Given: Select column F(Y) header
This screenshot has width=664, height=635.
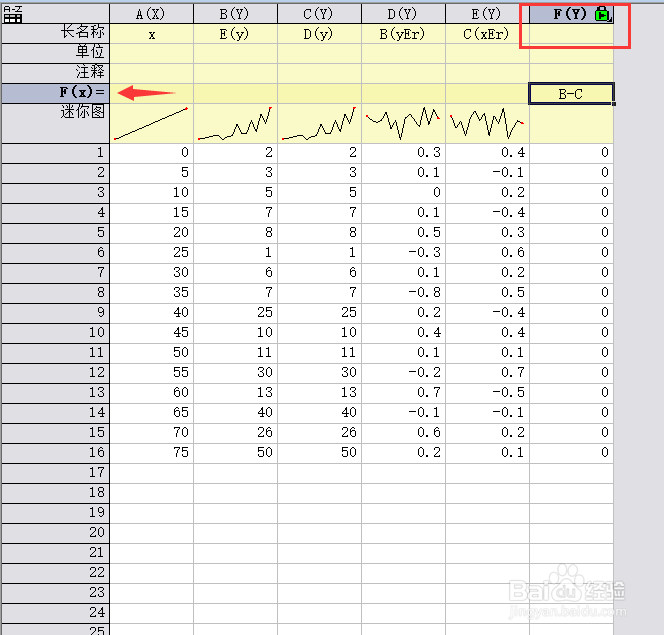Looking at the screenshot, I should coord(571,14).
